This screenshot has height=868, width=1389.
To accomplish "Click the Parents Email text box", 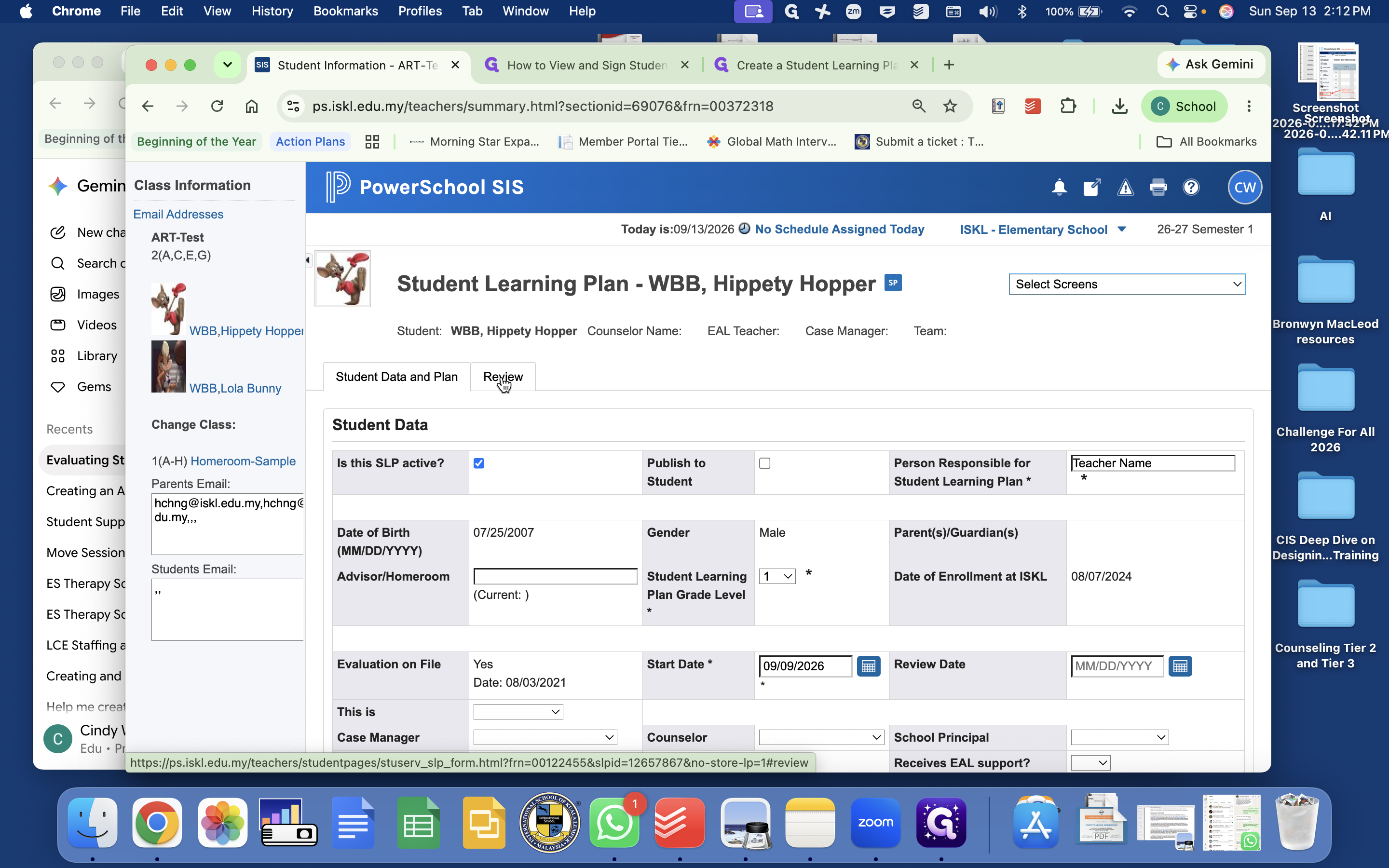I will pos(228,524).
